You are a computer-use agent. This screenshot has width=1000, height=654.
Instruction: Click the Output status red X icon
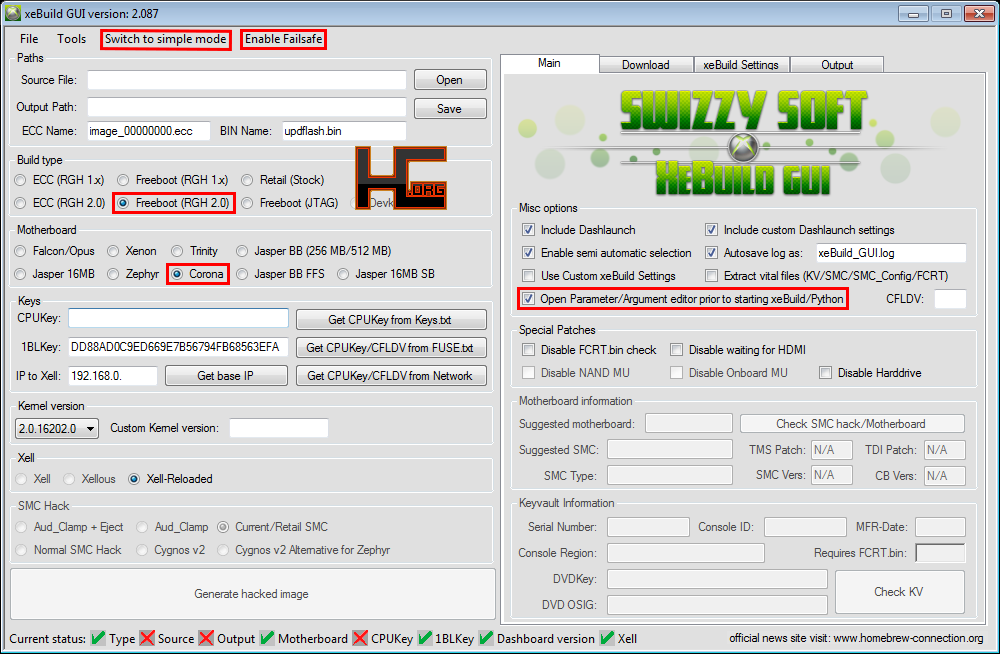coord(206,638)
